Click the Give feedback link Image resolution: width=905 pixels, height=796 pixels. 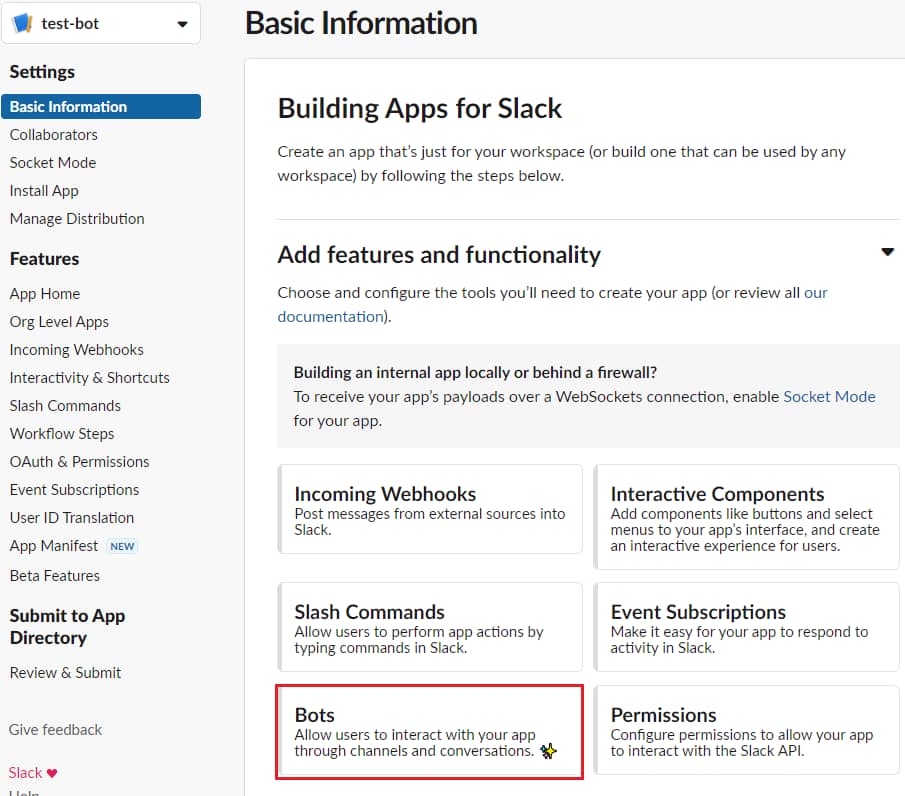[55, 730]
